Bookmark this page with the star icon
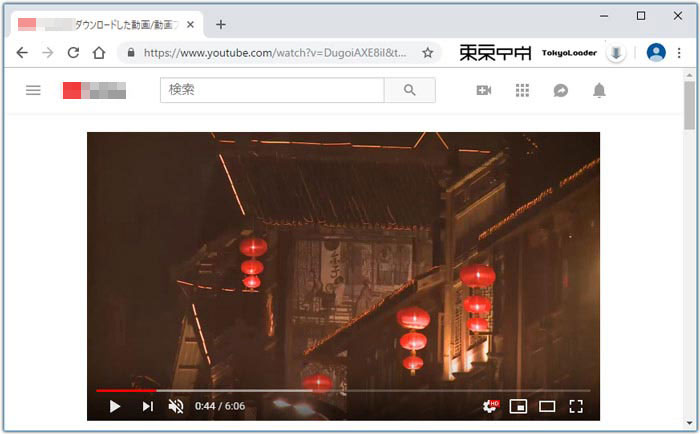This screenshot has height=434, width=700. [428, 53]
